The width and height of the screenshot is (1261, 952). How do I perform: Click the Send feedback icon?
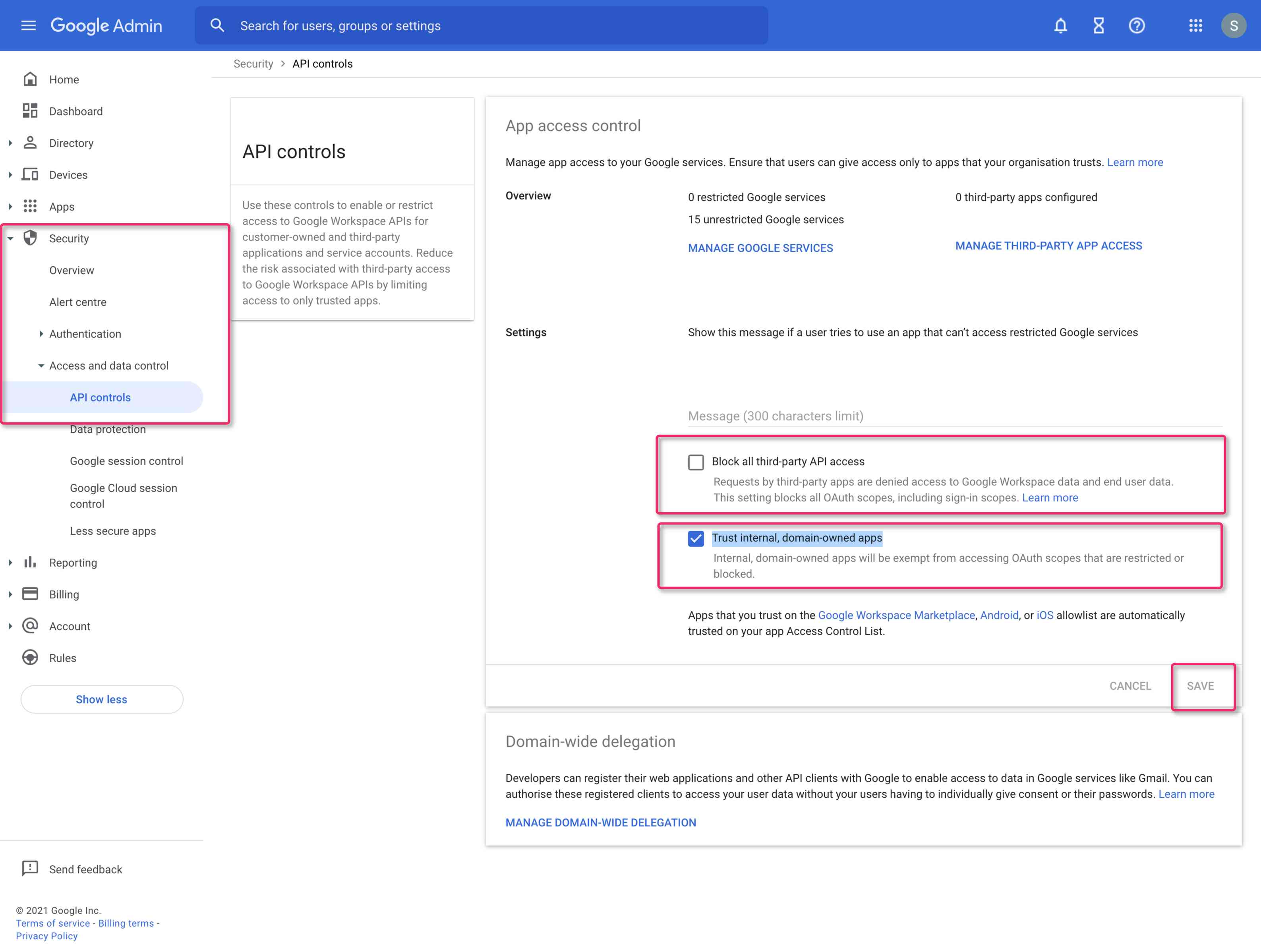coord(30,869)
